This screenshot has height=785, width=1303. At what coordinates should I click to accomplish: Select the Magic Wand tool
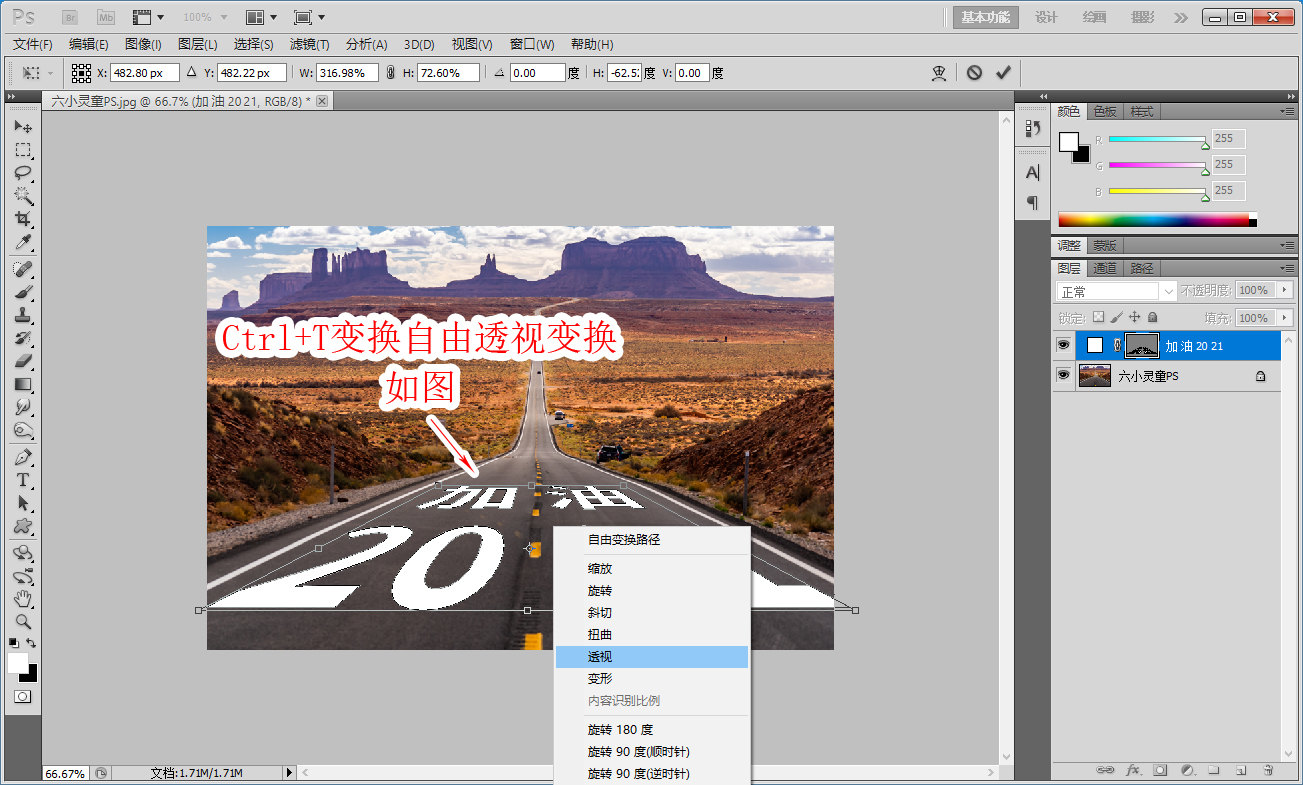23,196
